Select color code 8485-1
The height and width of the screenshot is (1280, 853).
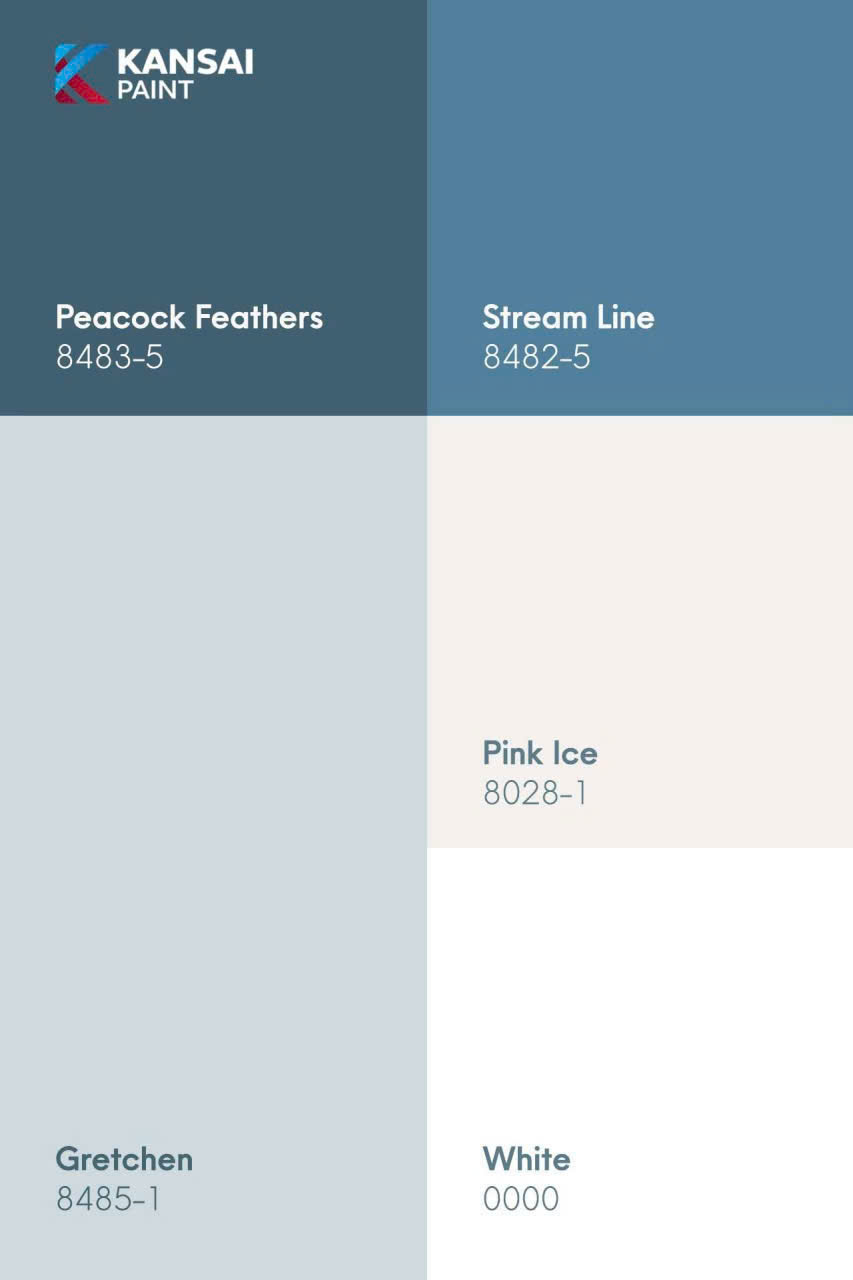108,1199
